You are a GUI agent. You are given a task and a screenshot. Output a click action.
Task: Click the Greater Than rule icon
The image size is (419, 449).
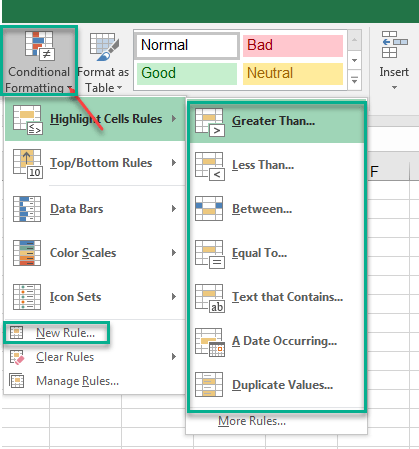pyautogui.click(x=210, y=122)
